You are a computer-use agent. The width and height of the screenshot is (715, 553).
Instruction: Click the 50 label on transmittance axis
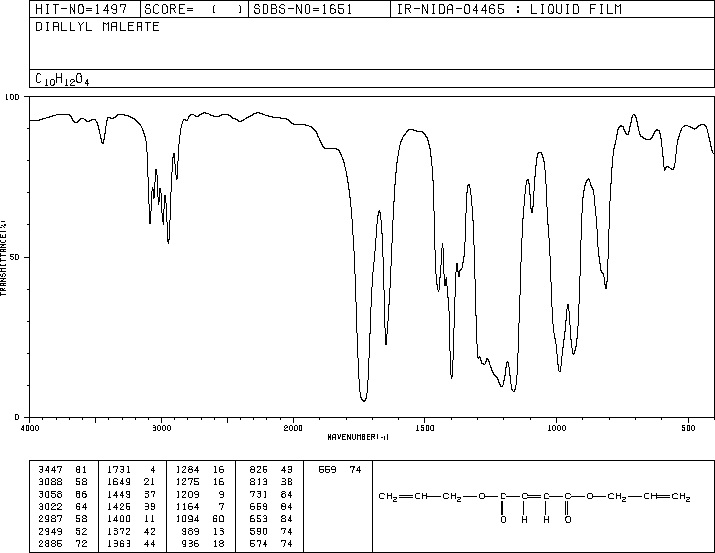14,257
